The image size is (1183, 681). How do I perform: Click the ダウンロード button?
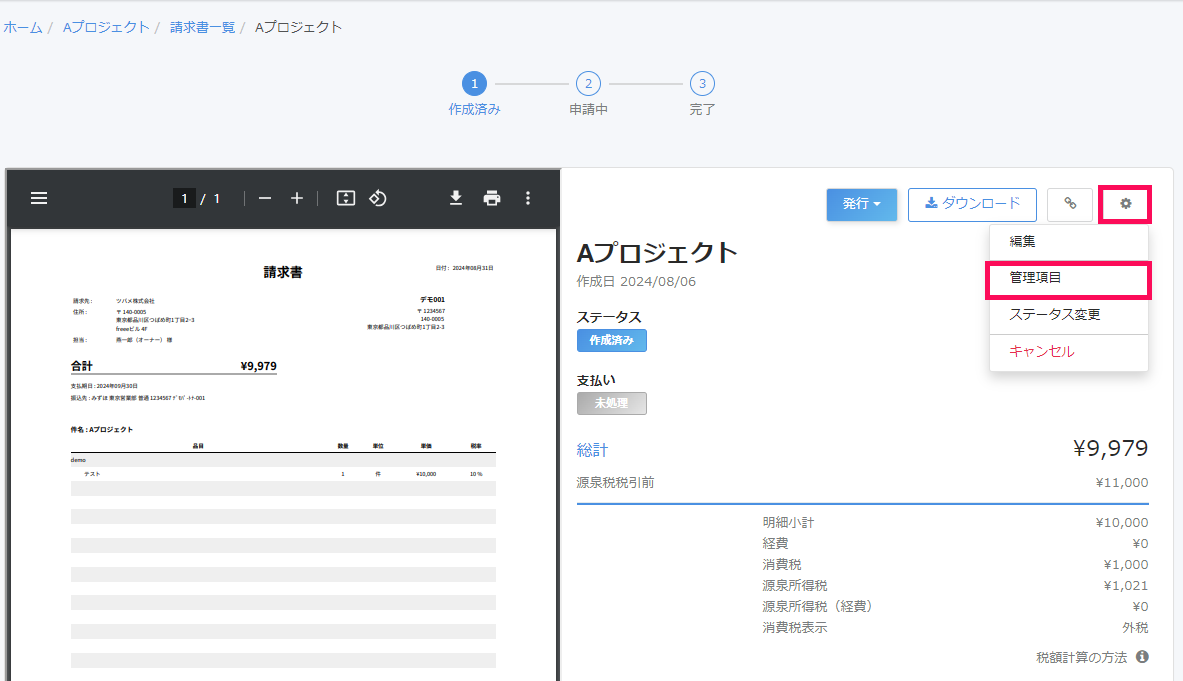972,204
